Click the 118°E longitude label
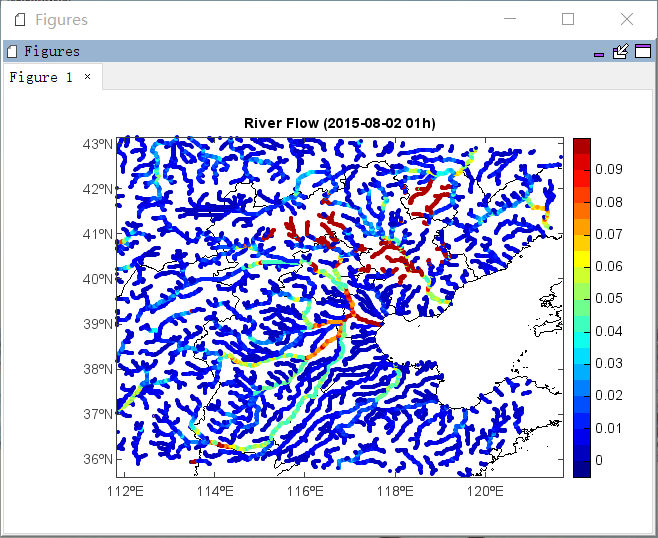This screenshot has width=658, height=538. [x=395, y=491]
